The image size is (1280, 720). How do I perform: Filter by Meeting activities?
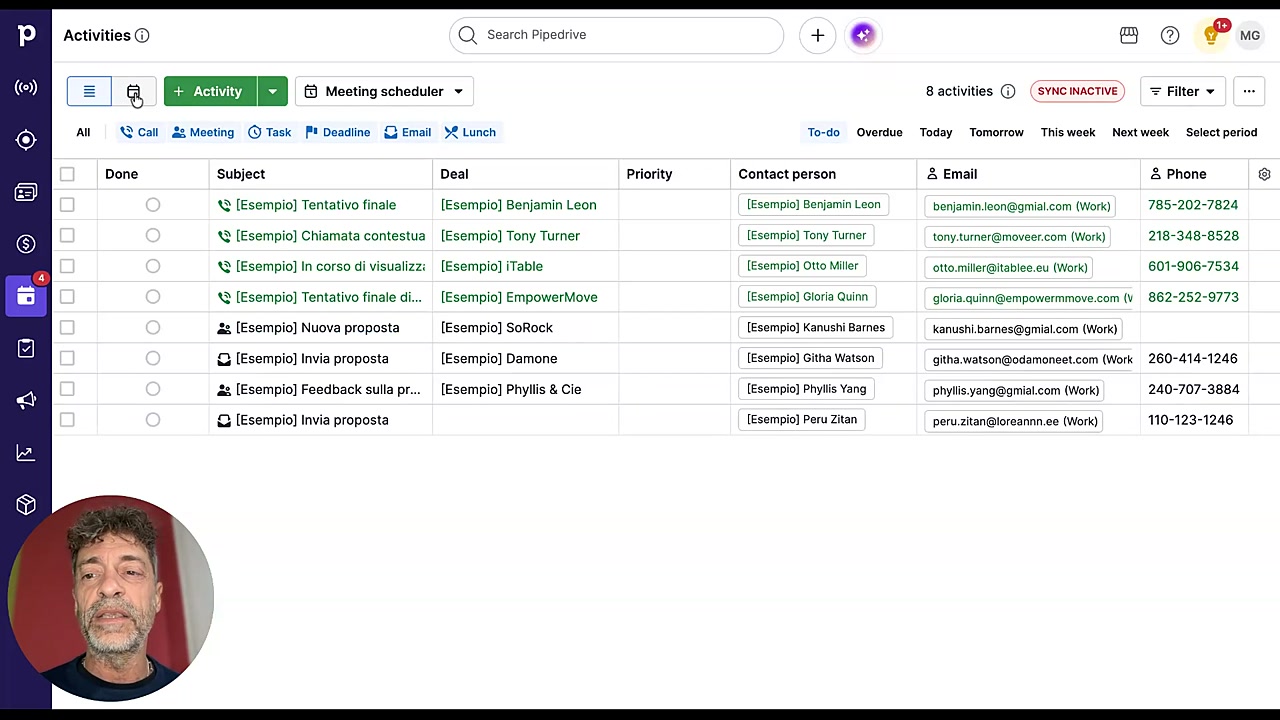point(203,132)
